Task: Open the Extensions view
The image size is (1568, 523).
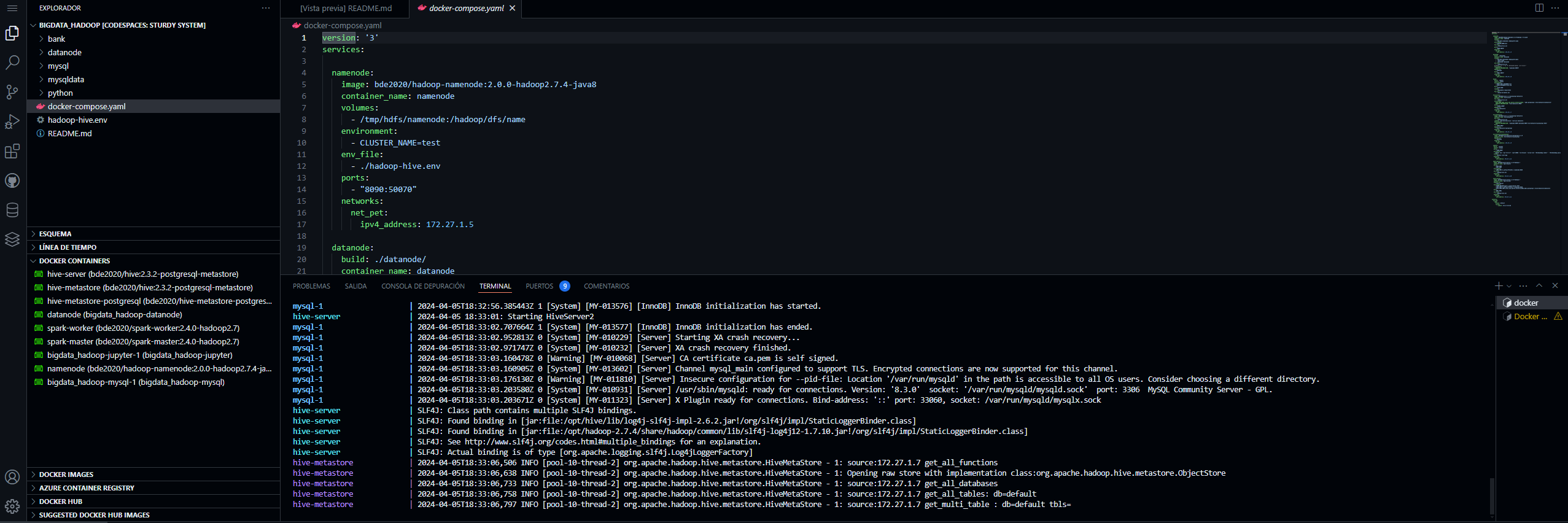Action: coord(12,151)
